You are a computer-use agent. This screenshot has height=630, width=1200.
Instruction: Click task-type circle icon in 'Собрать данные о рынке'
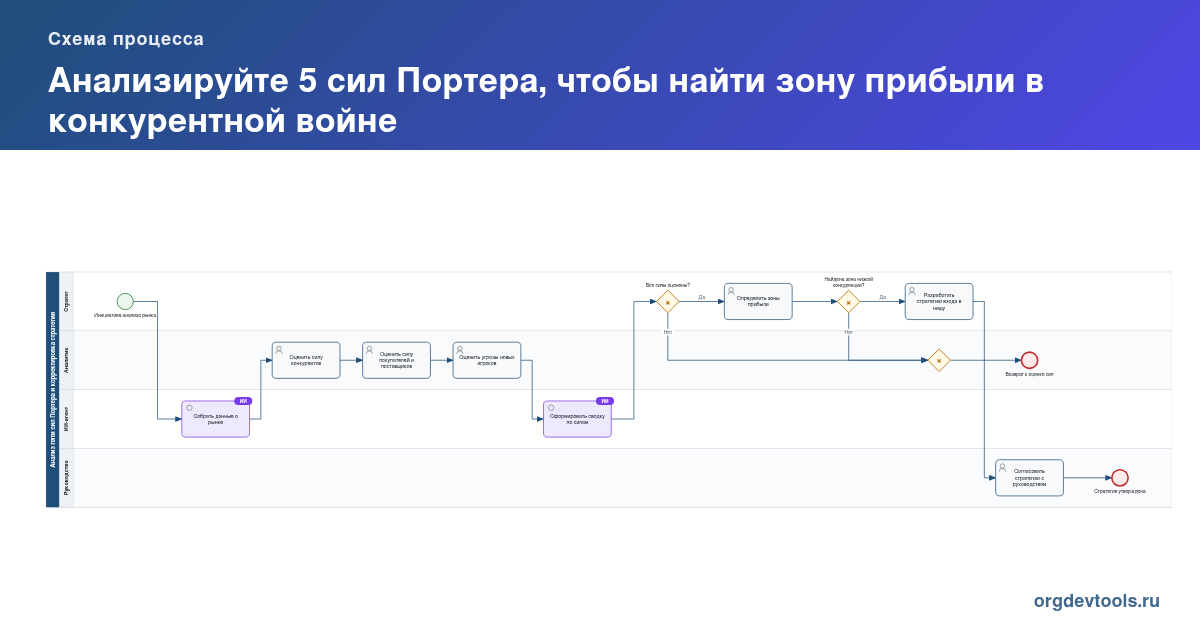(189, 408)
